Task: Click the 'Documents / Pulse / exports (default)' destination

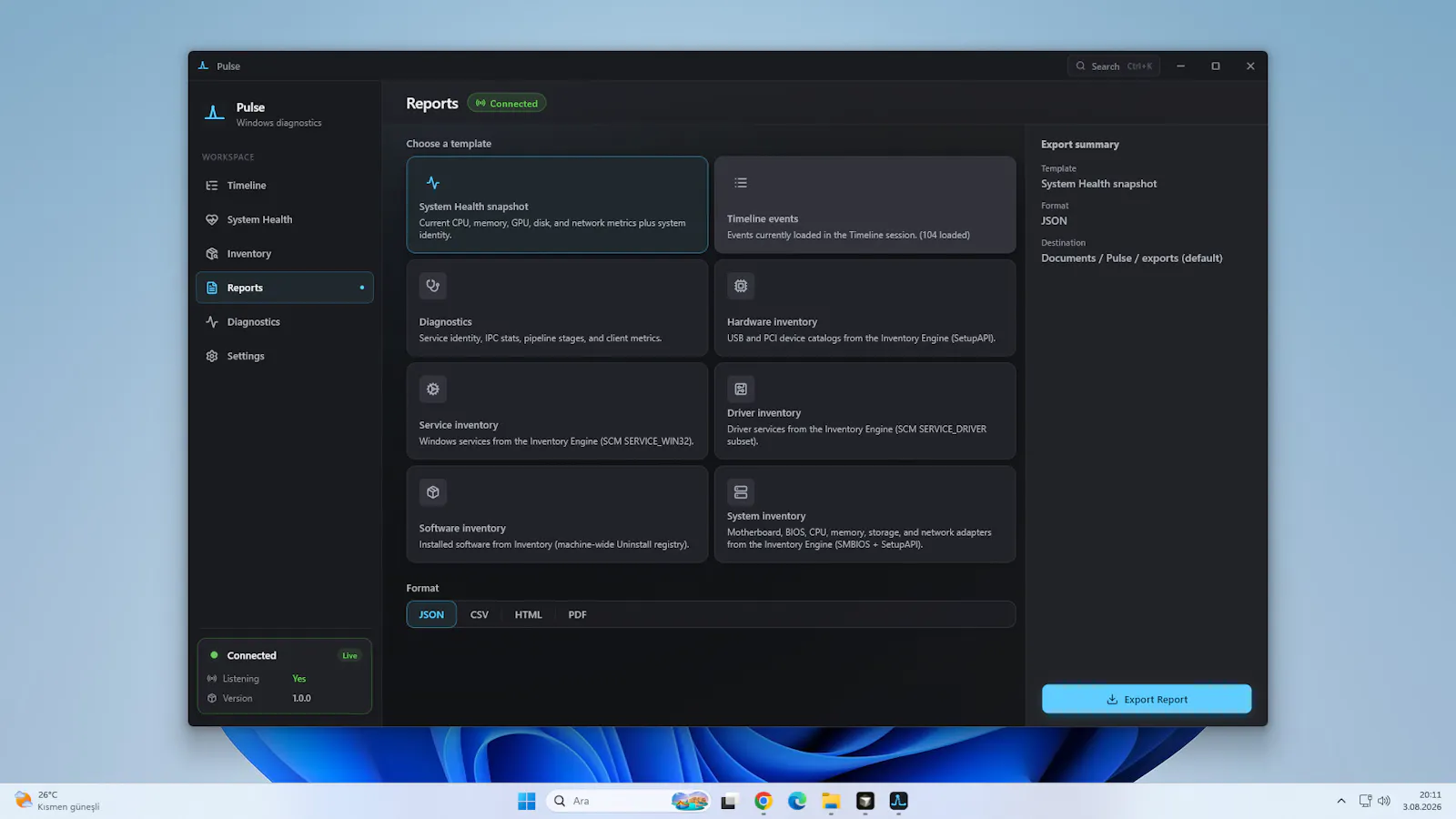Action: click(1132, 258)
